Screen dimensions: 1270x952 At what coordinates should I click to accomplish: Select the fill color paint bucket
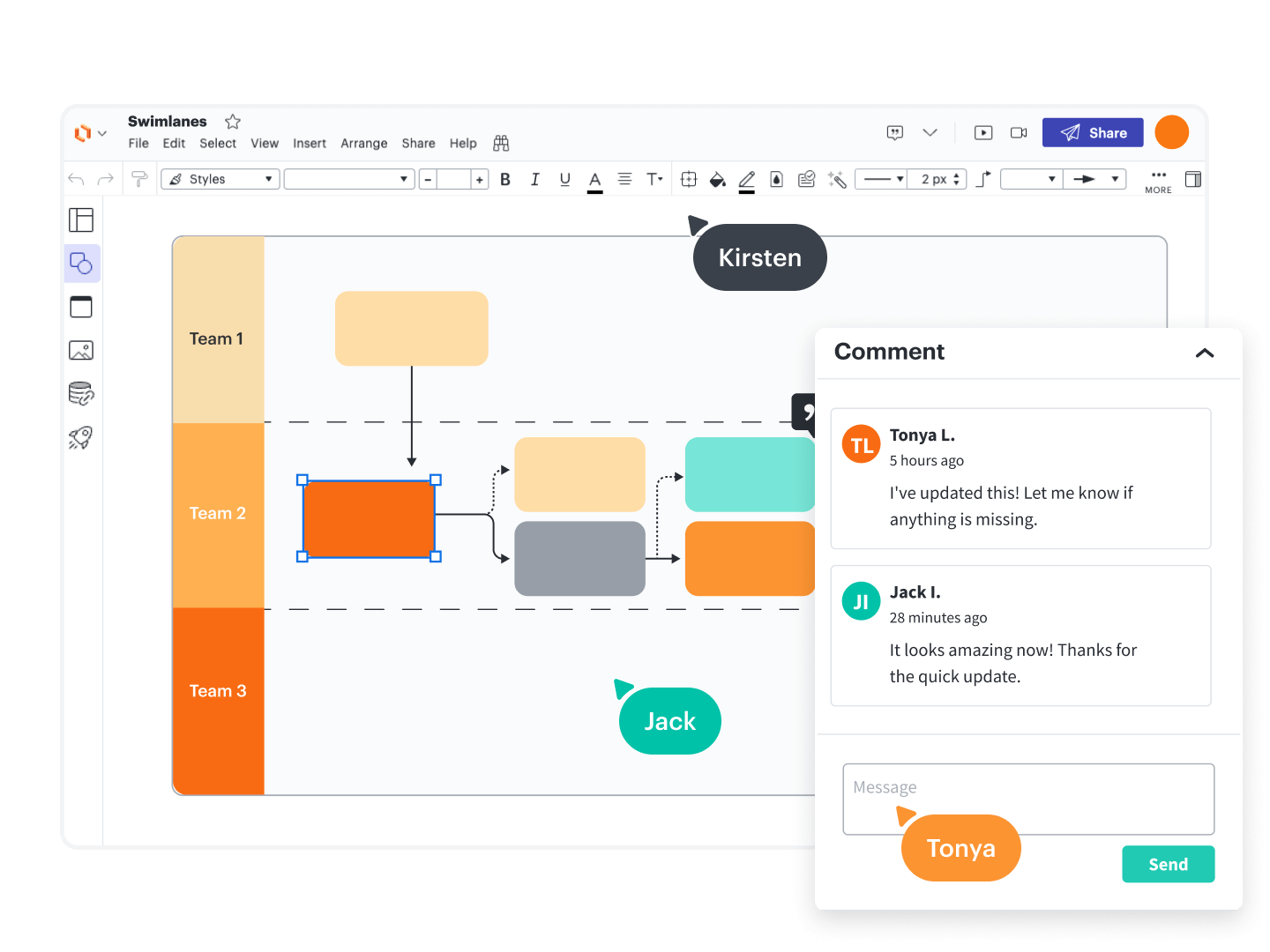[x=718, y=180]
